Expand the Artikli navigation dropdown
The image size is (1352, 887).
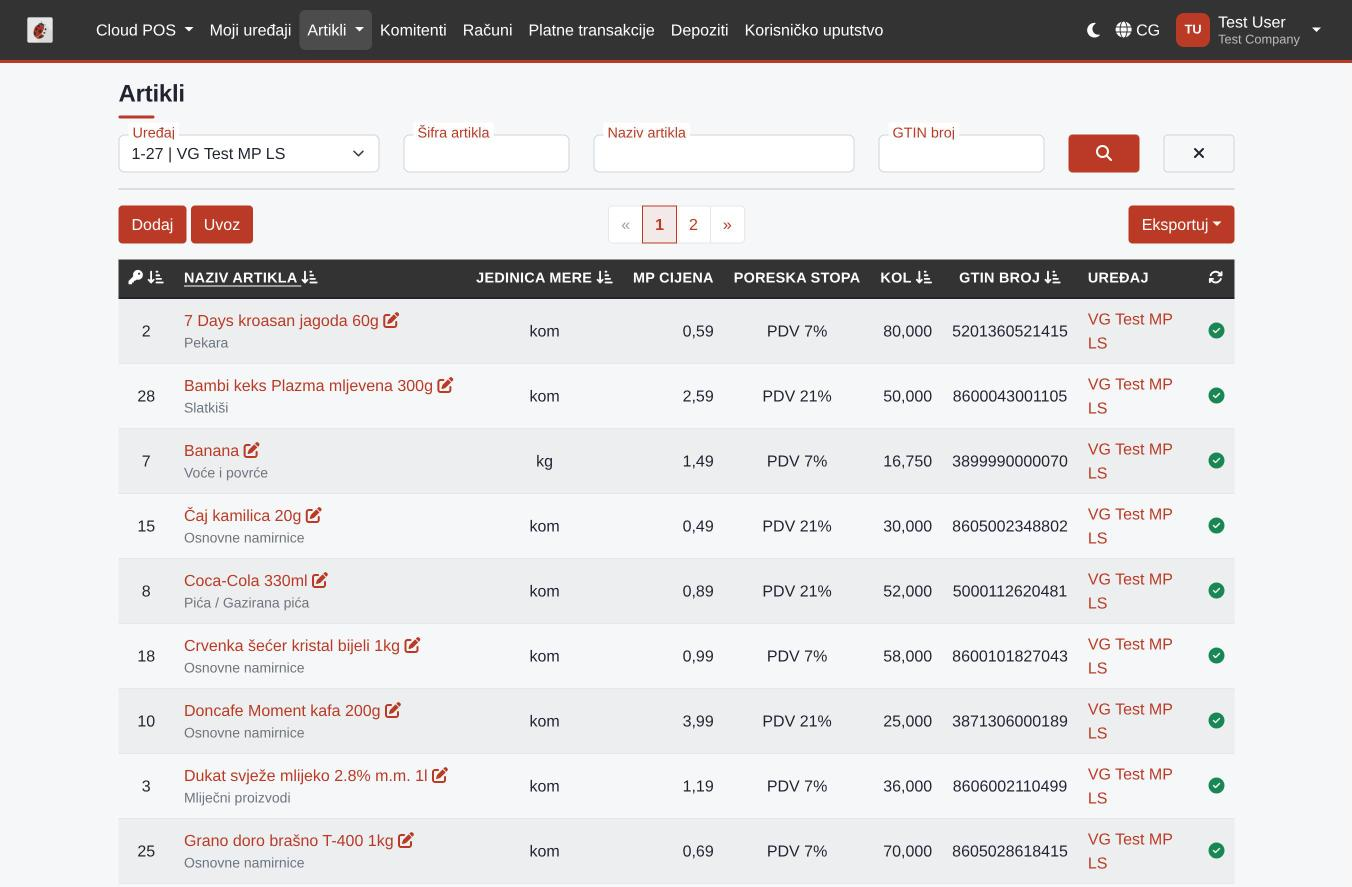pos(335,30)
